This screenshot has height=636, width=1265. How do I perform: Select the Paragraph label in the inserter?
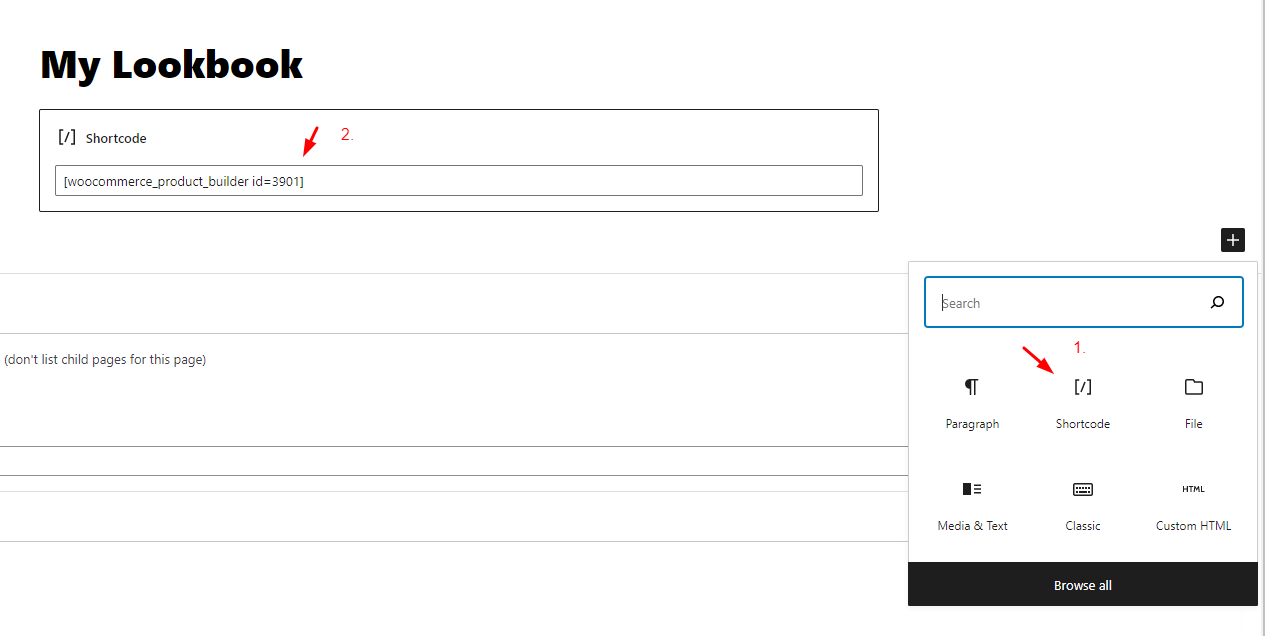coord(972,424)
